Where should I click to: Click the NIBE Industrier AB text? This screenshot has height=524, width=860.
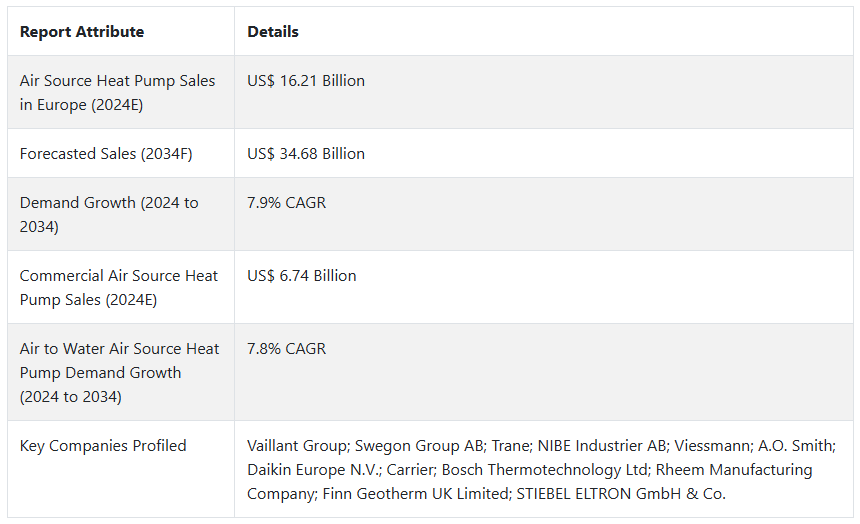602,446
